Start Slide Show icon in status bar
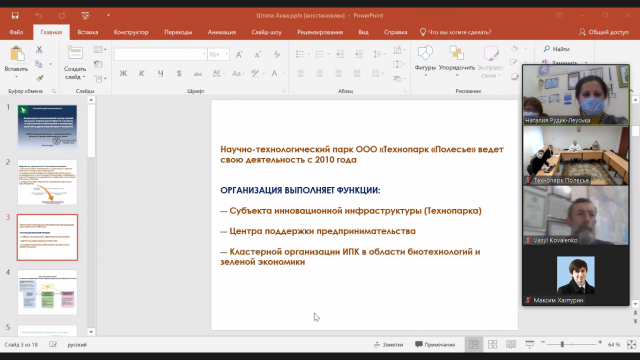The height and width of the screenshot is (360, 640). 530,344
